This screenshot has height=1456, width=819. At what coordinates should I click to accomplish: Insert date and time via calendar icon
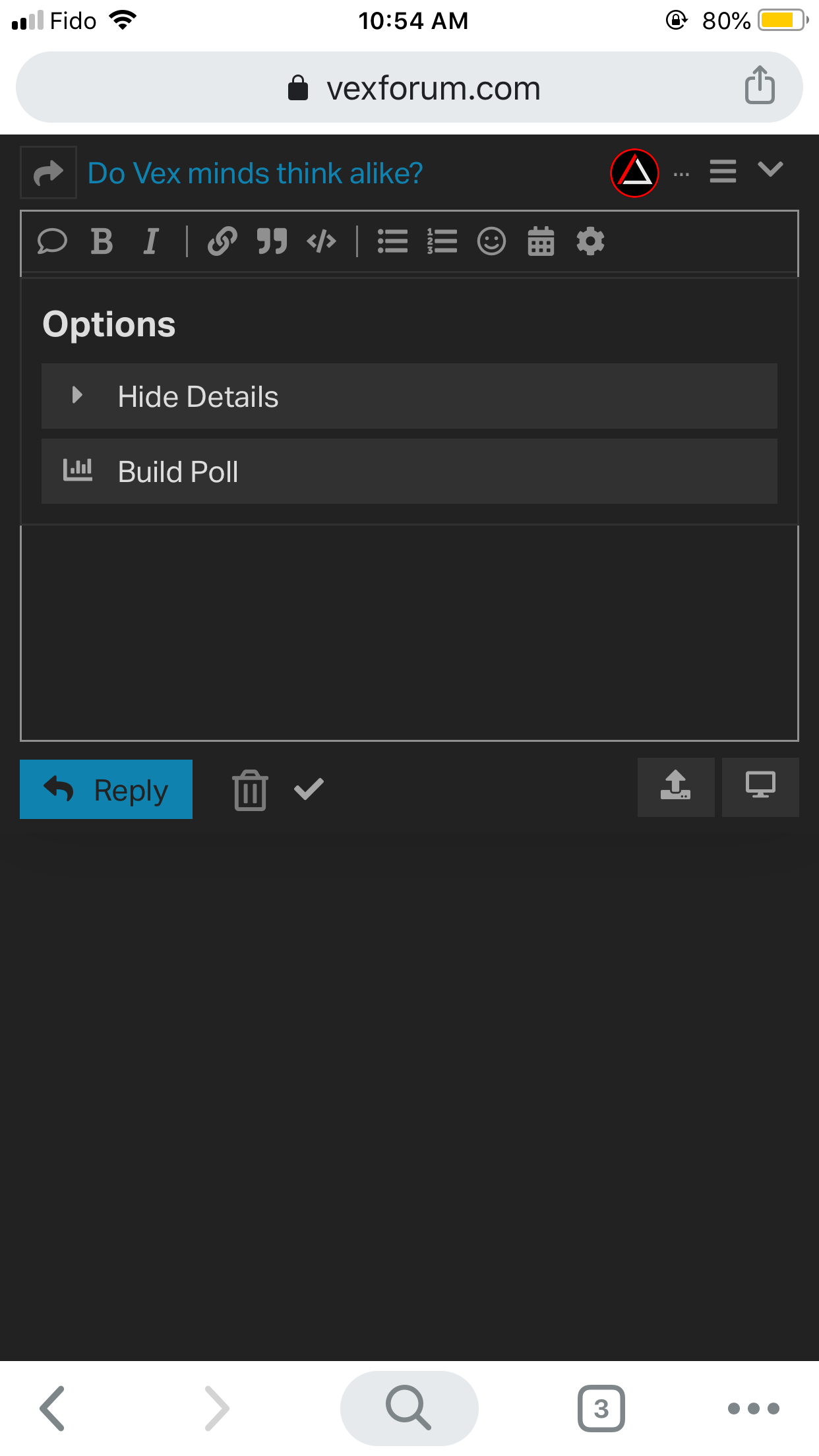click(x=541, y=241)
